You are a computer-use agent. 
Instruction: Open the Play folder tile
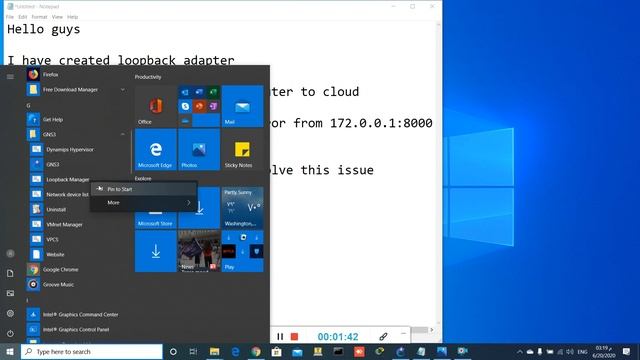click(242, 251)
